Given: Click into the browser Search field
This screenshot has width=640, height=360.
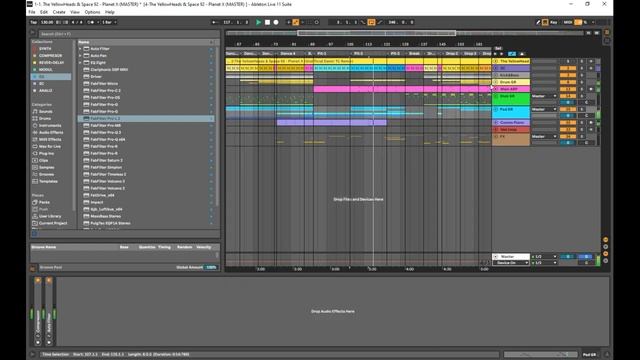Looking at the screenshot, I should click(129, 34).
